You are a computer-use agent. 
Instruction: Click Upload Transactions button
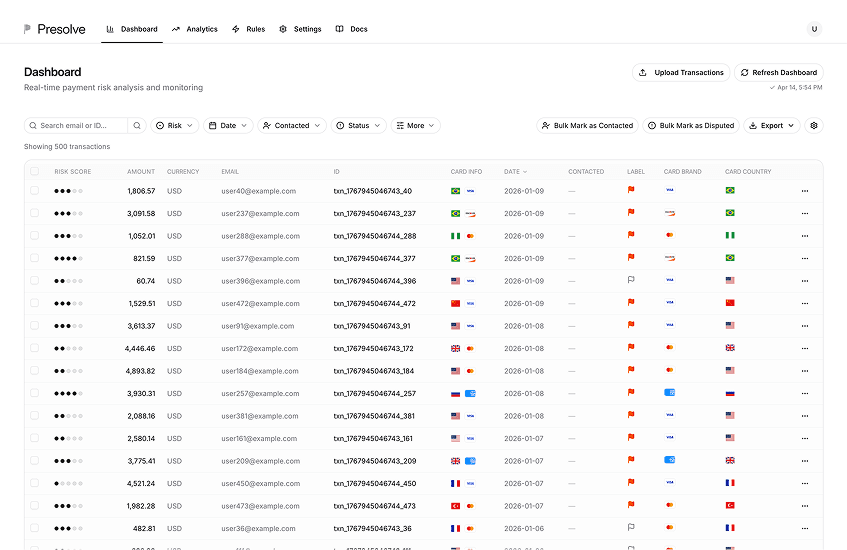coord(681,72)
